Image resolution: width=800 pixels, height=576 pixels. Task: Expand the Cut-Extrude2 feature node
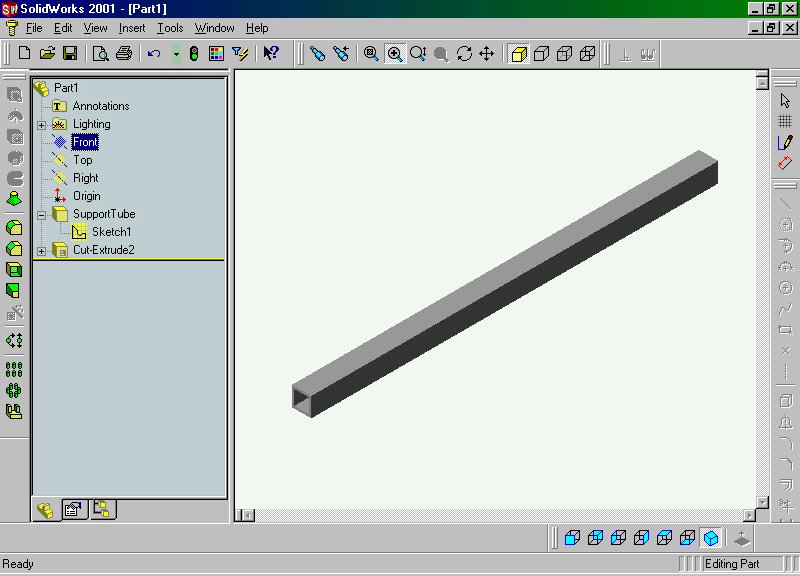pos(42,251)
